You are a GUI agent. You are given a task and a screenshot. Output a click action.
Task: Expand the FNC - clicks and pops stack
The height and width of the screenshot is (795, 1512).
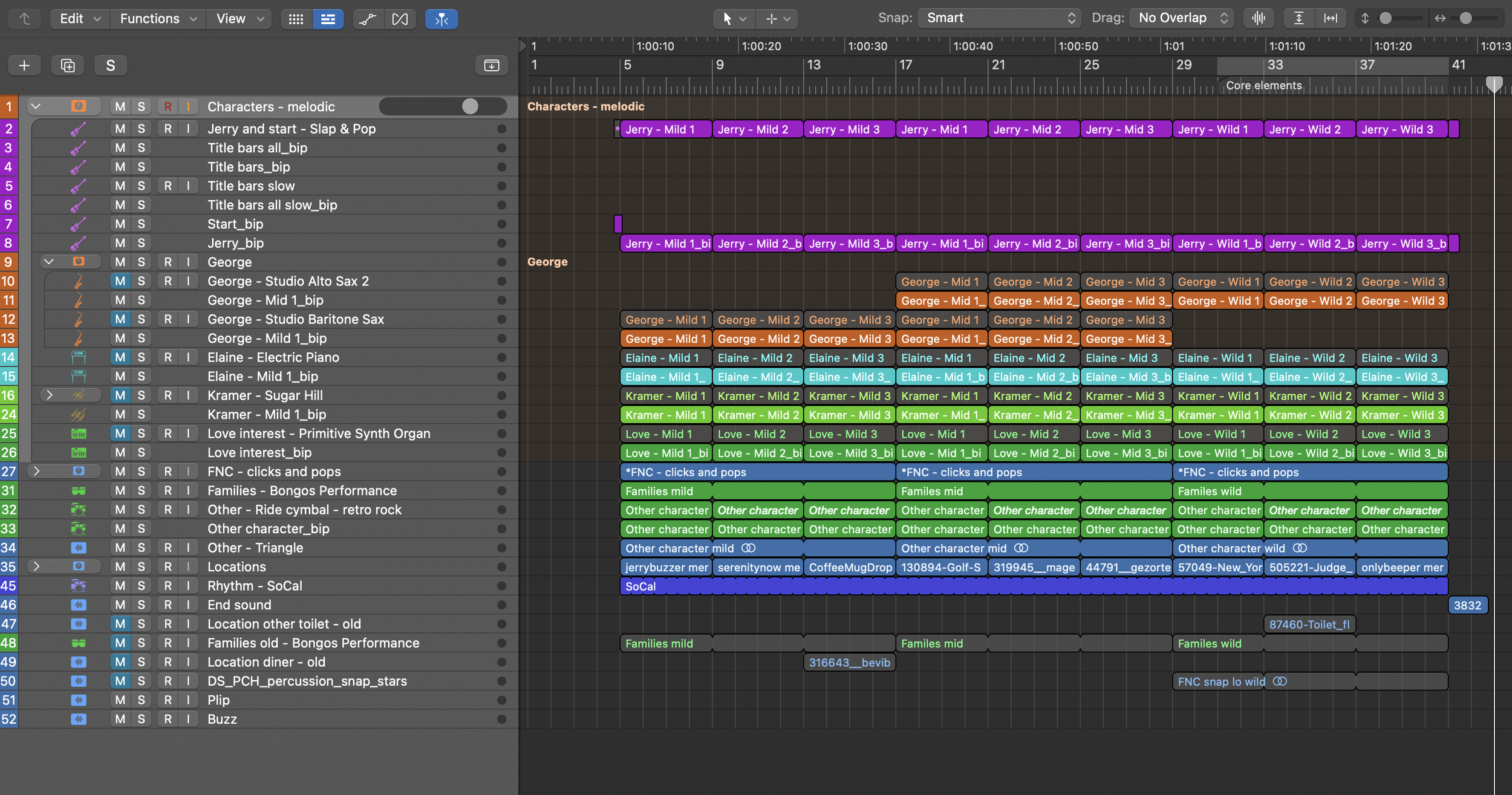tap(36, 472)
